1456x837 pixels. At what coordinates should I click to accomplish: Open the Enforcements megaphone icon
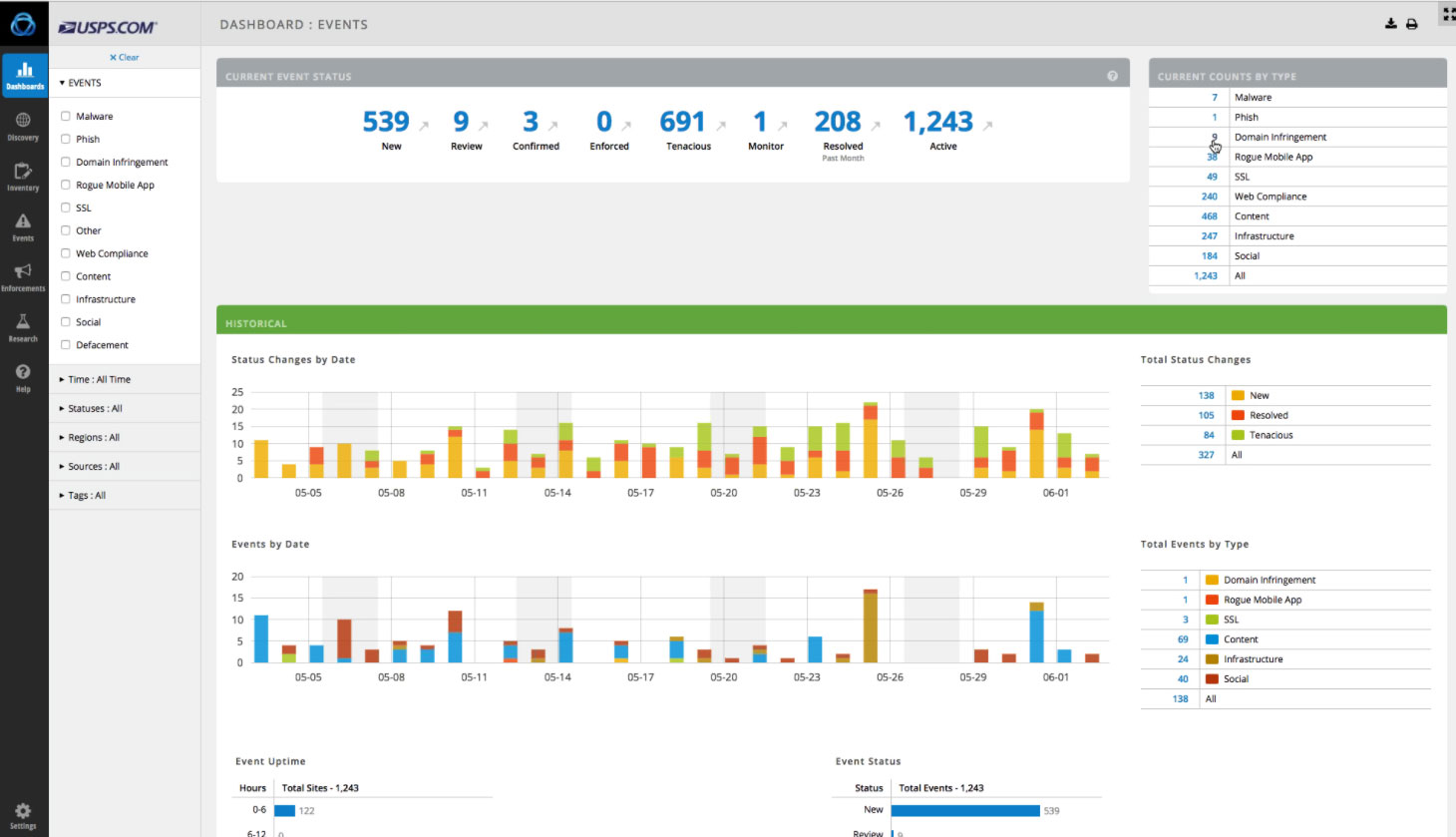pos(23,275)
